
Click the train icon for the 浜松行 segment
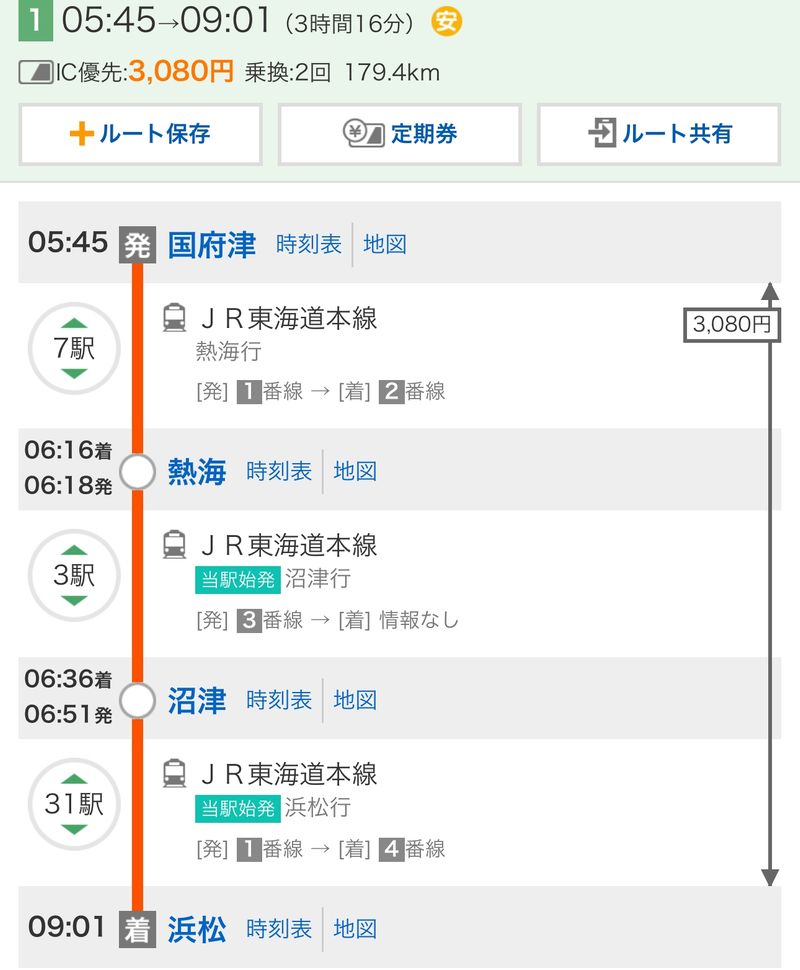pos(174,773)
